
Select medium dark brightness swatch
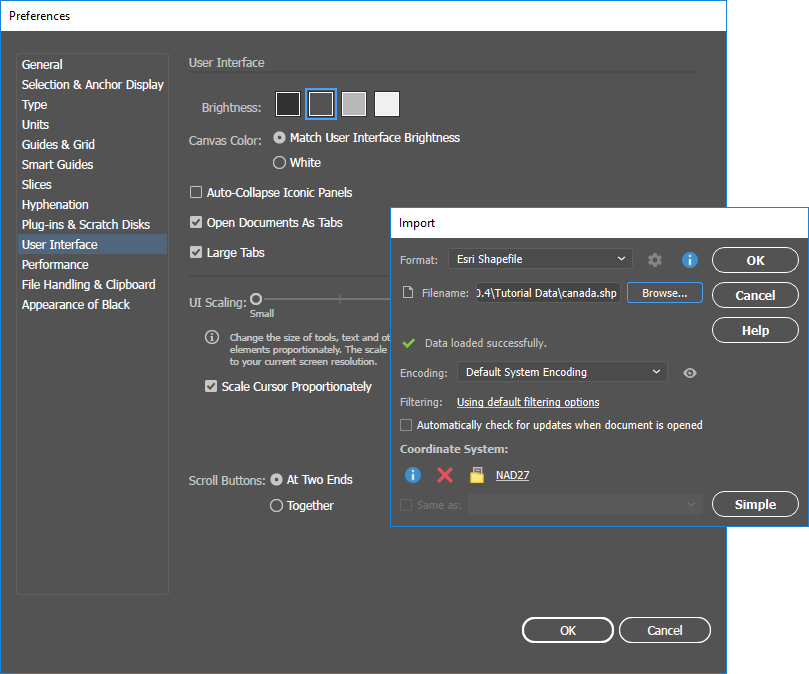pos(321,104)
